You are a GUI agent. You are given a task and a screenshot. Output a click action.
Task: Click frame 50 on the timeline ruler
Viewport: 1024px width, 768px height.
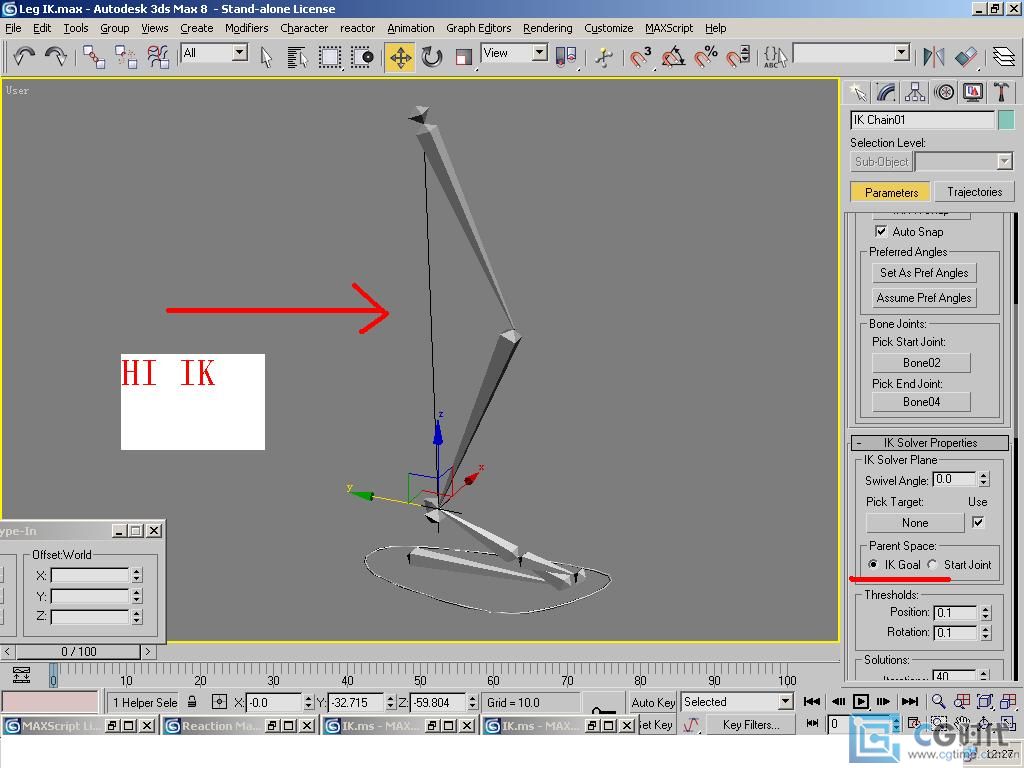(x=421, y=679)
